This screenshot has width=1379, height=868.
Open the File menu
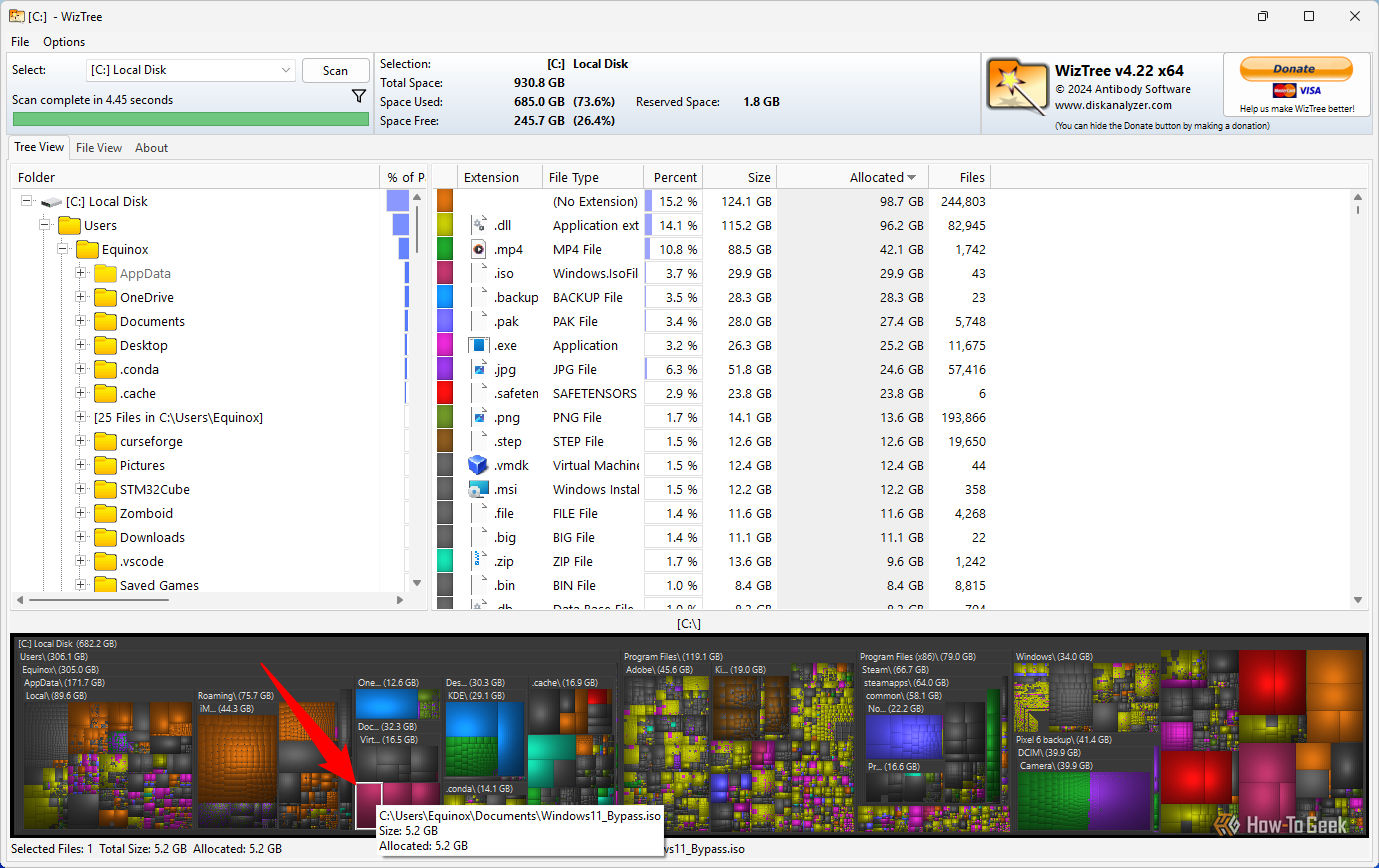pyautogui.click(x=20, y=42)
